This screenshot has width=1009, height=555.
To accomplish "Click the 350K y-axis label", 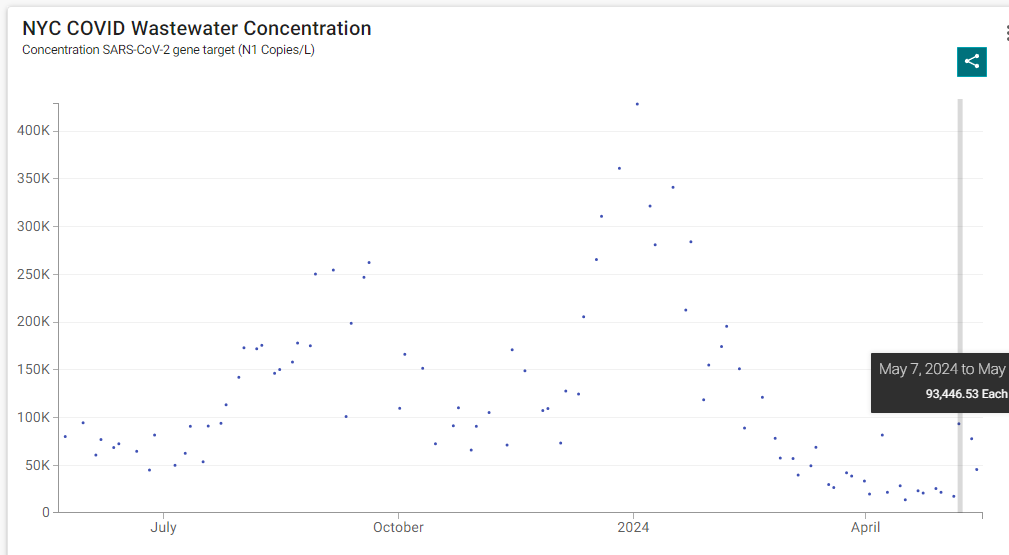I will [x=35, y=179].
